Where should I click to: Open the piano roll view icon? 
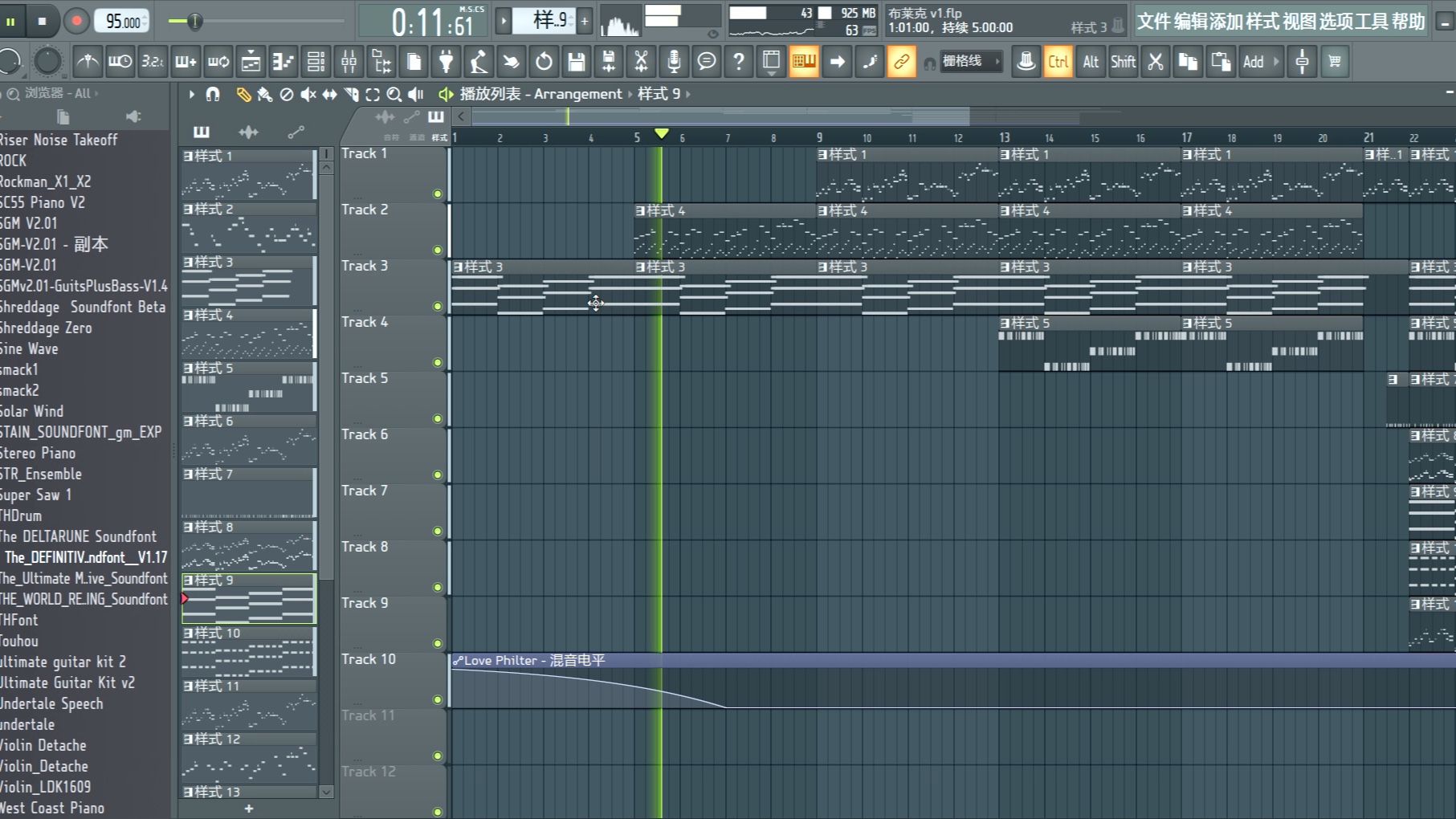tap(283, 62)
